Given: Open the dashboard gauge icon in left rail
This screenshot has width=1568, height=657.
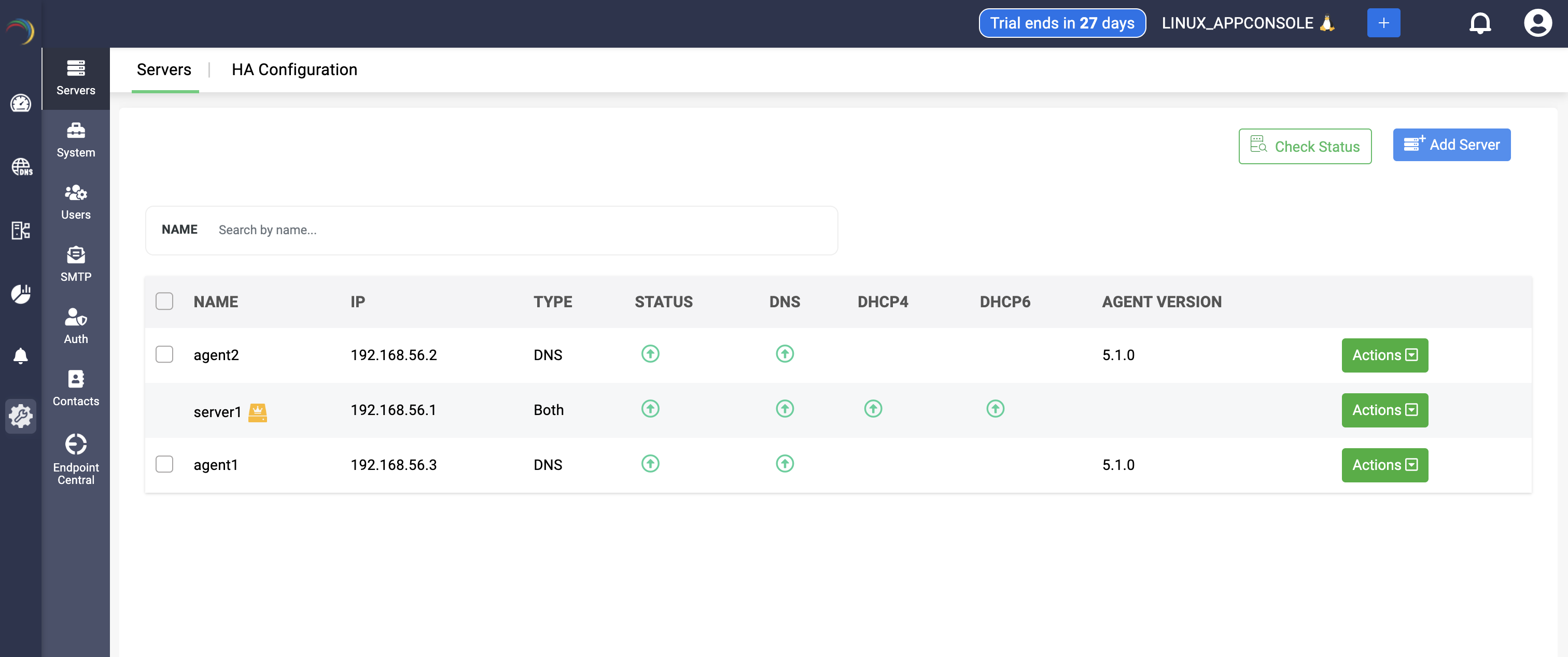Looking at the screenshot, I should pos(21,103).
